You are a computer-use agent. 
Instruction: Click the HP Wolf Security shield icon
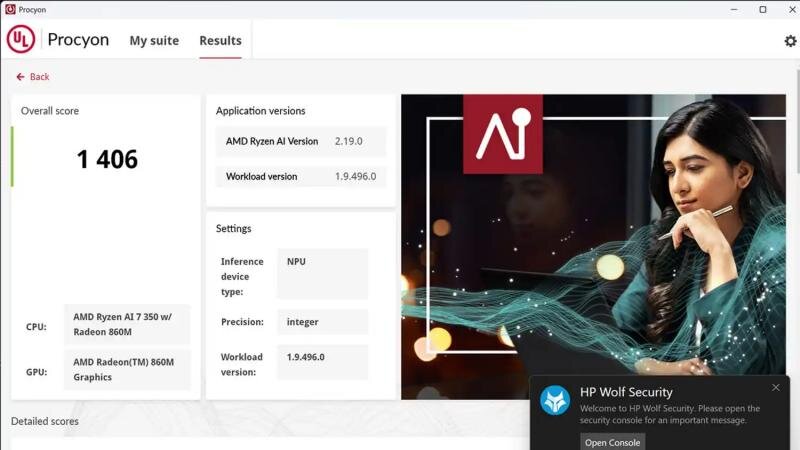(555, 401)
